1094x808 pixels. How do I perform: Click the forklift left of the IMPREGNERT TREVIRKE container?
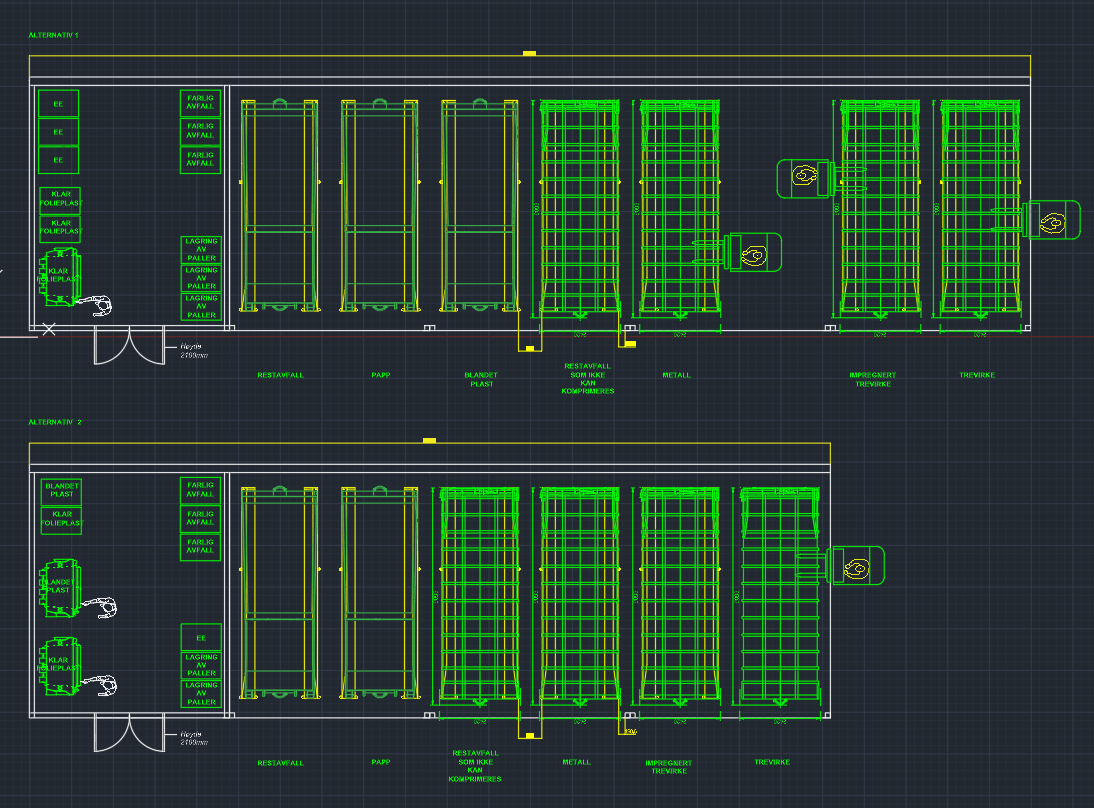pyautogui.click(x=805, y=177)
